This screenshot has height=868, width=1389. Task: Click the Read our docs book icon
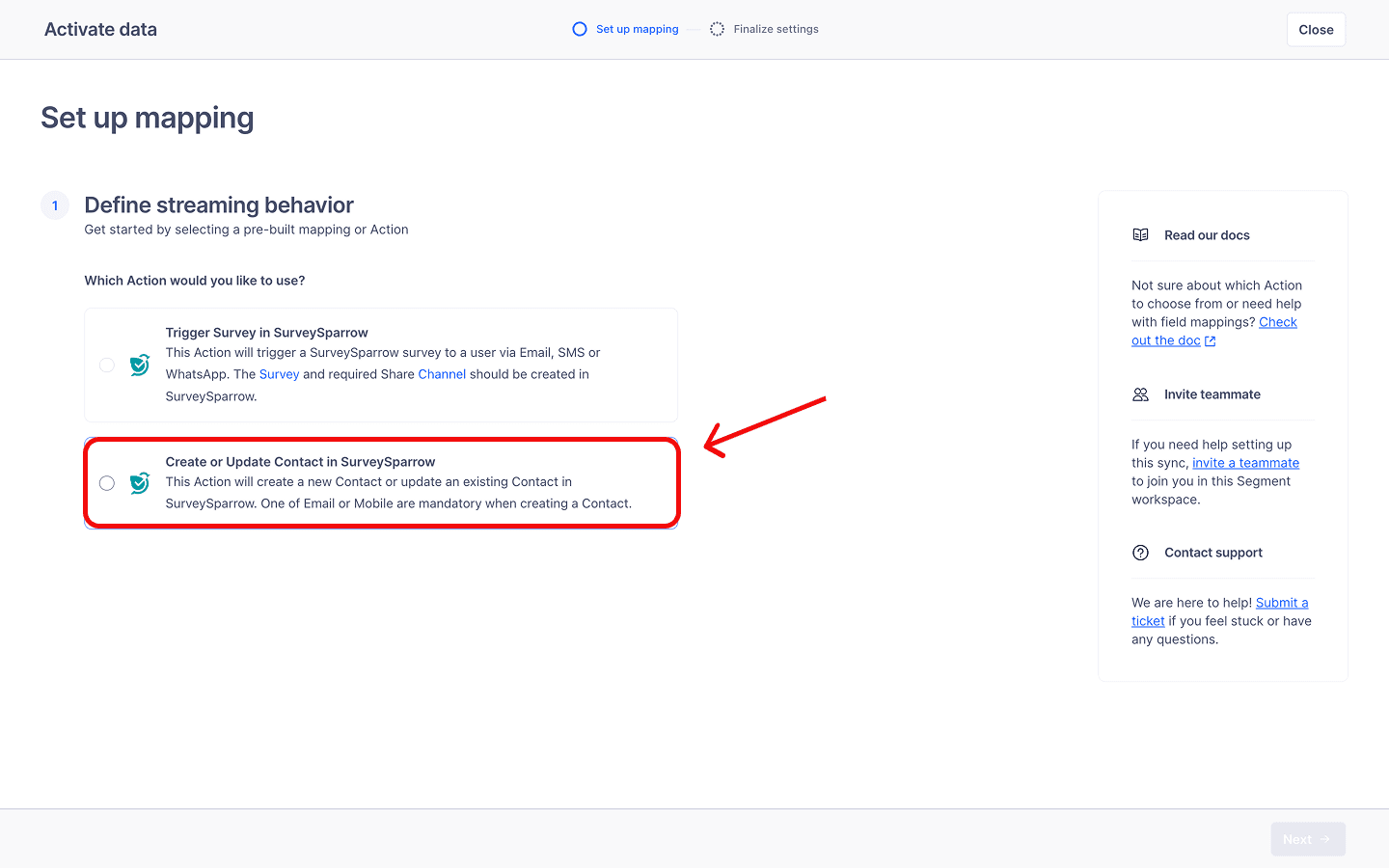coord(1140,235)
